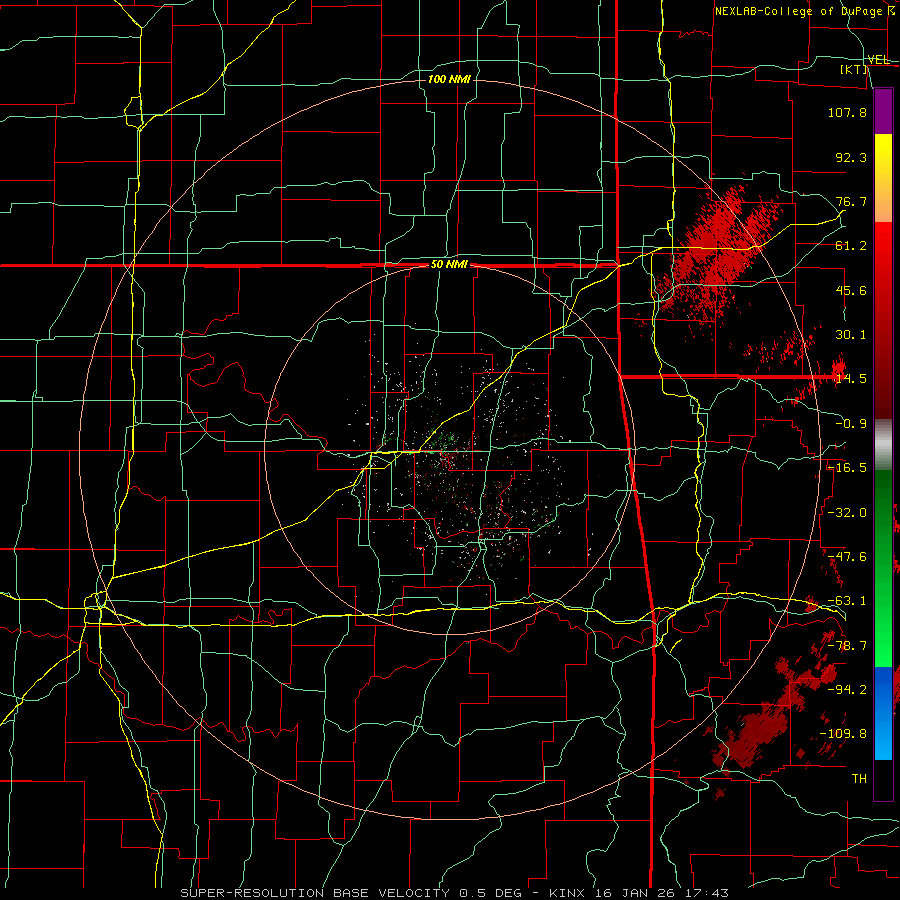Viewport: 900px width, 900px height.
Task: Select the -0.9 scale value
Action: (851, 424)
